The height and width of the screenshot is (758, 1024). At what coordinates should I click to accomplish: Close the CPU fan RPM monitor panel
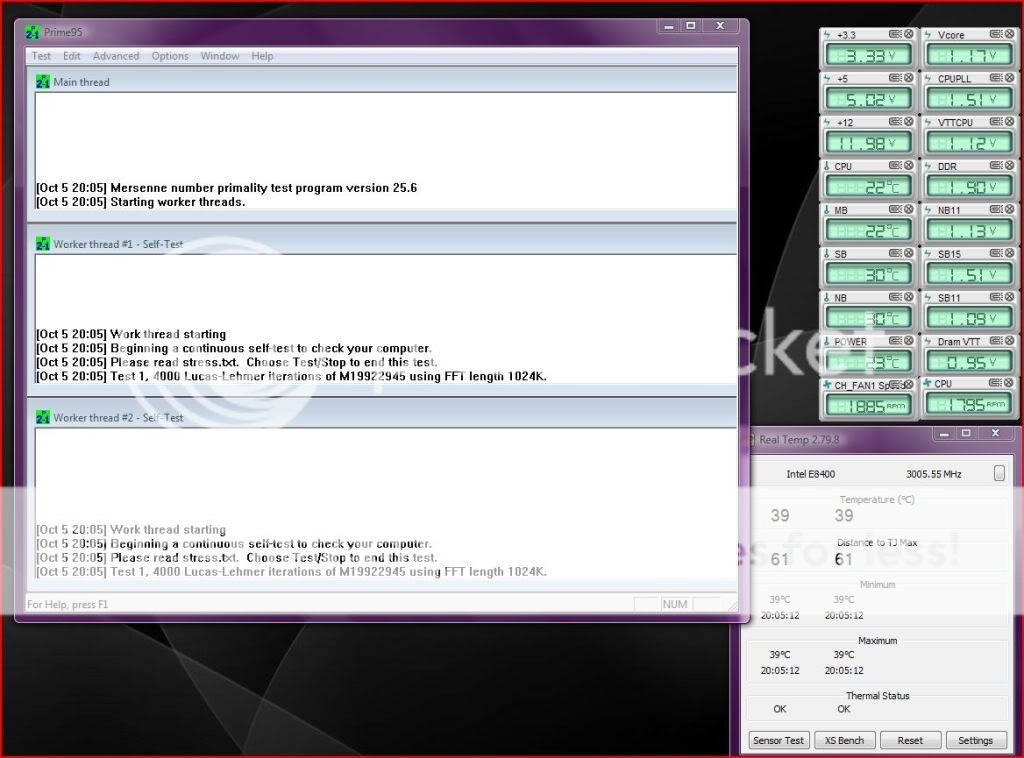(1009, 383)
